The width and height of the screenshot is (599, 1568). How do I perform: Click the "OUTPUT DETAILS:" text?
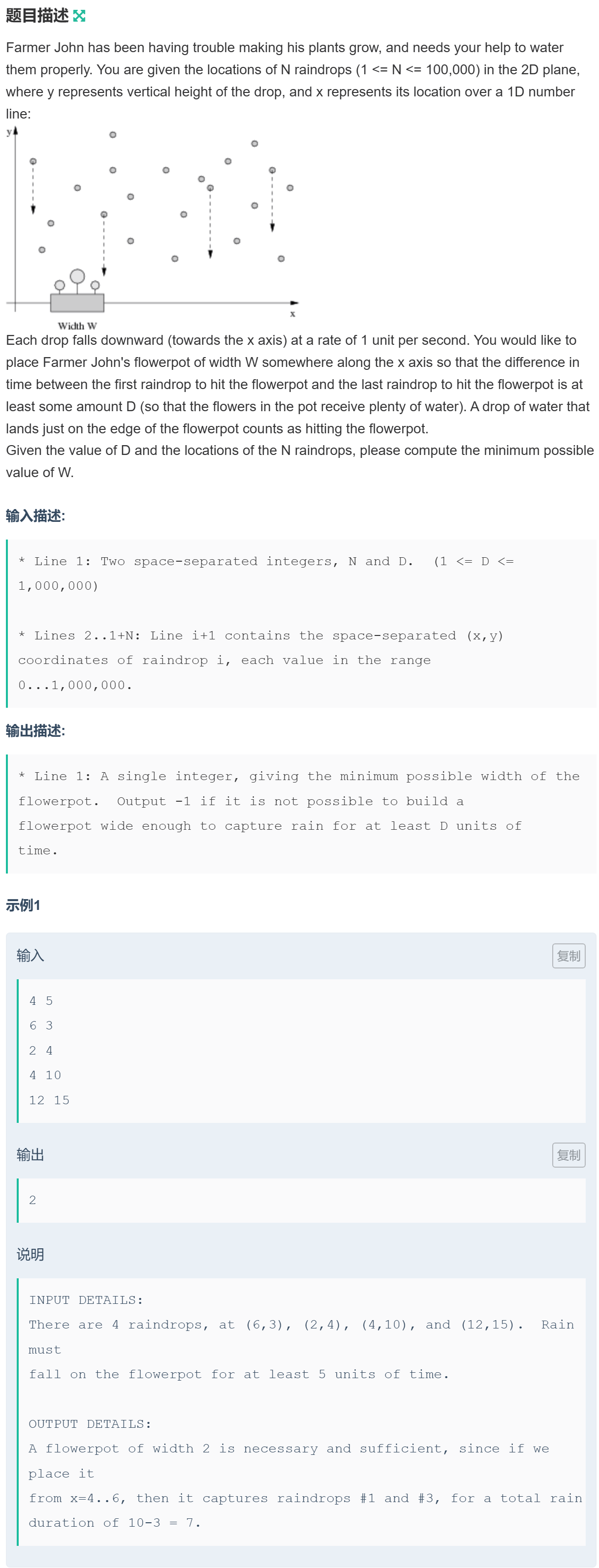coord(90,1424)
